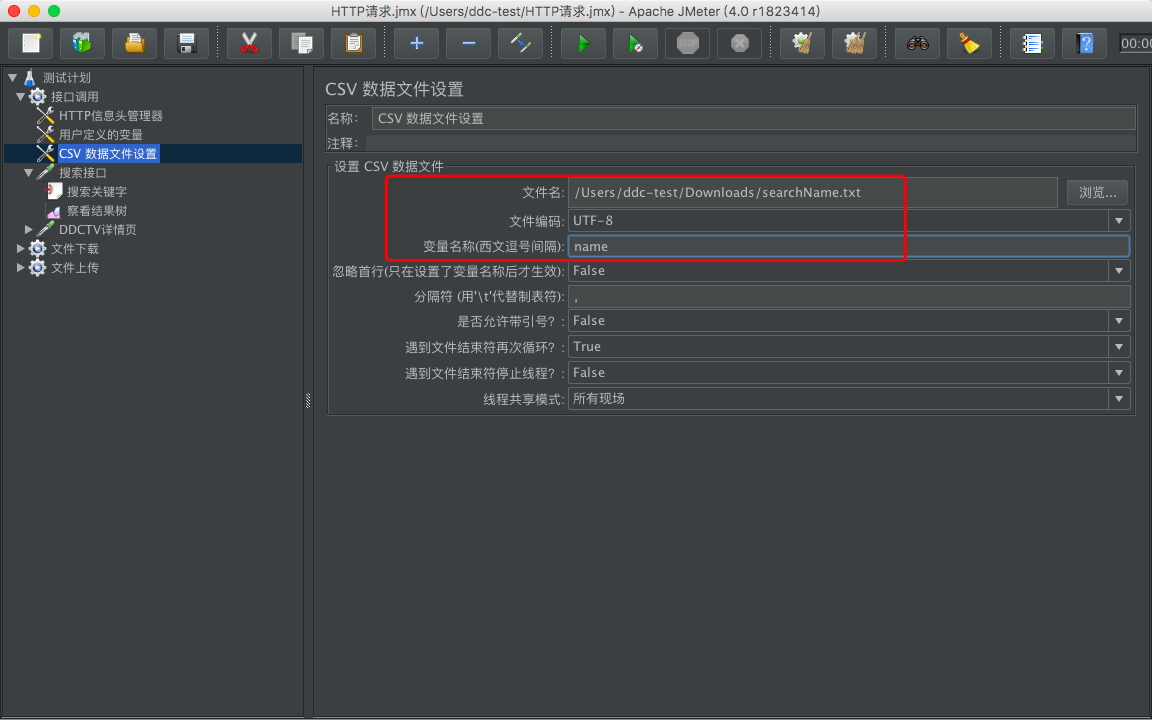Image resolution: width=1152 pixels, height=720 pixels.
Task: Click the Stop test icon
Action: [x=688, y=43]
